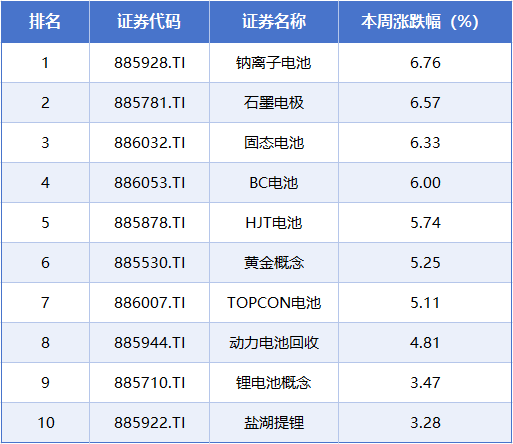Click the 6.76 percent value
Viewport: 513px width, 444px height.
tap(425, 63)
